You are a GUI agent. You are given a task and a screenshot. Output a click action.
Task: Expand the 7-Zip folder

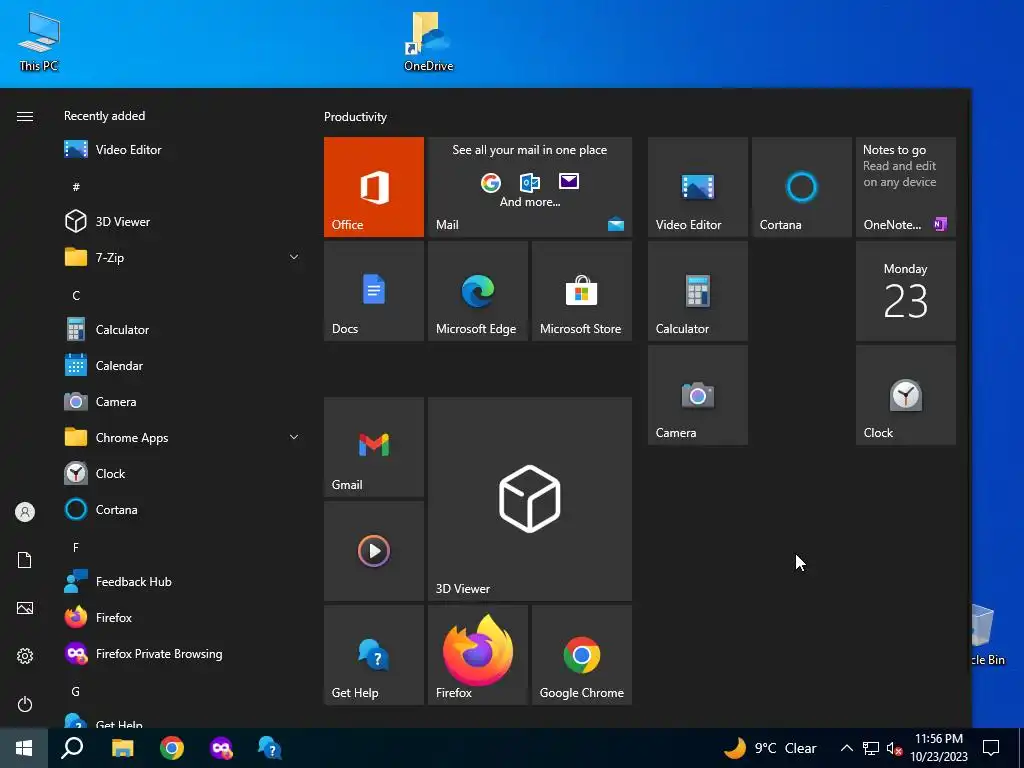[x=182, y=257]
